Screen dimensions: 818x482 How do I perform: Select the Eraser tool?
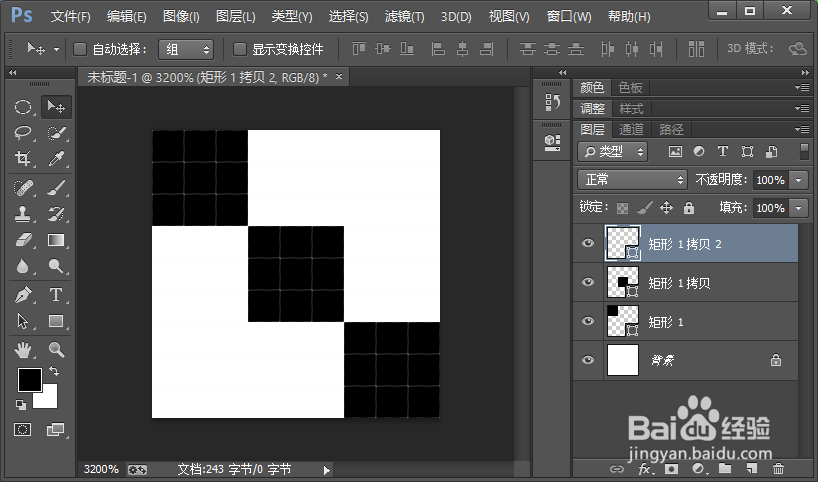click(x=23, y=239)
